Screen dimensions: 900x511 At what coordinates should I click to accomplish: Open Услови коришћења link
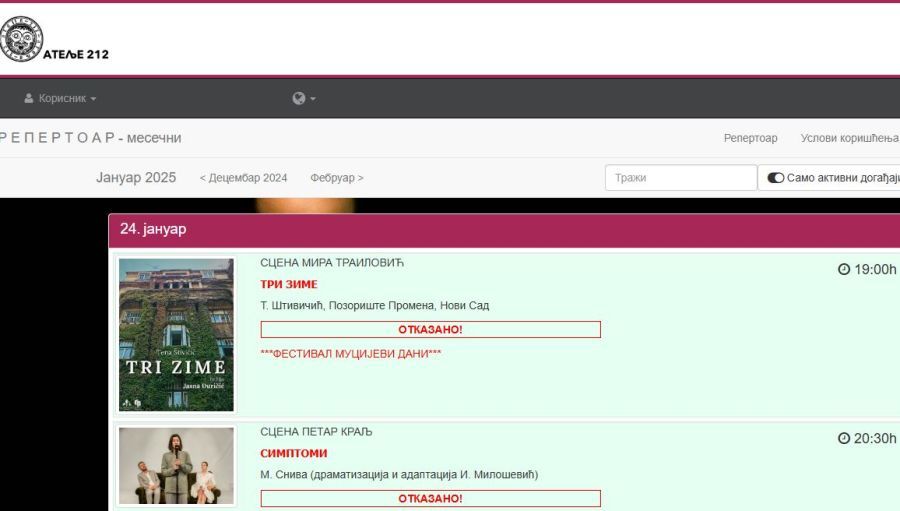pyautogui.click(x=849, y=138)
